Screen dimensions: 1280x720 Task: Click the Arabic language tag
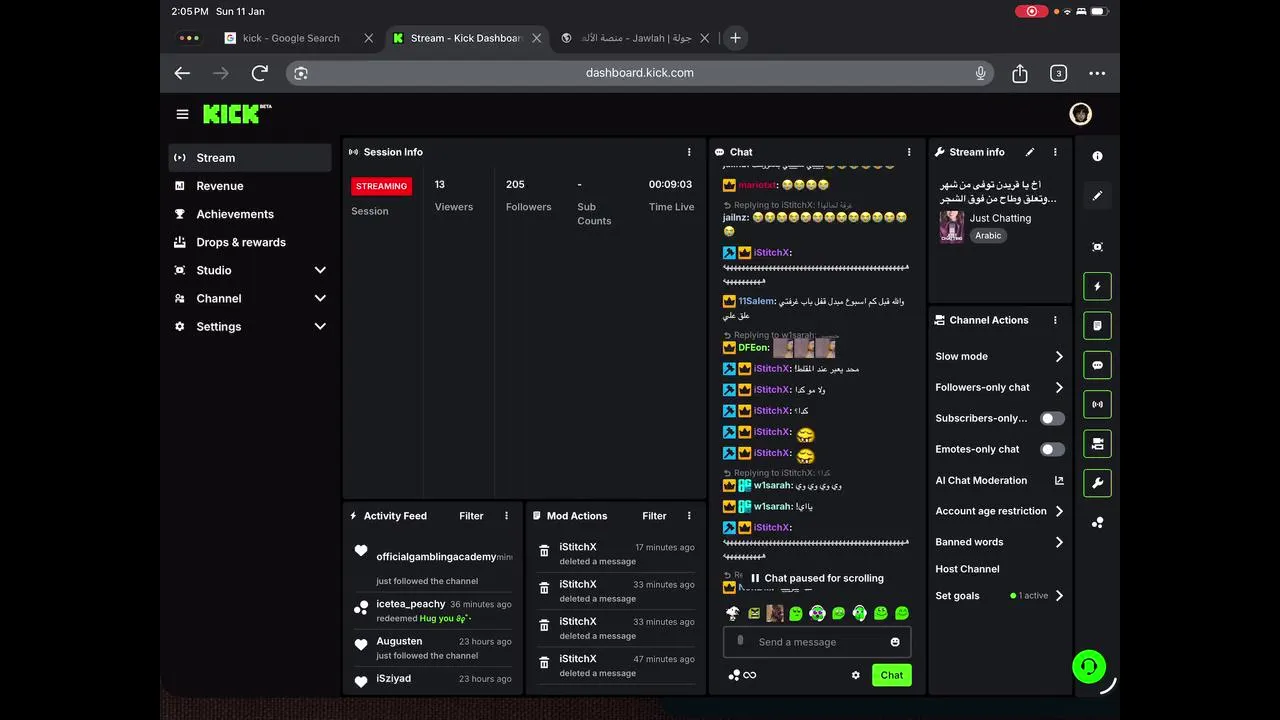click(x=988, y=236)
